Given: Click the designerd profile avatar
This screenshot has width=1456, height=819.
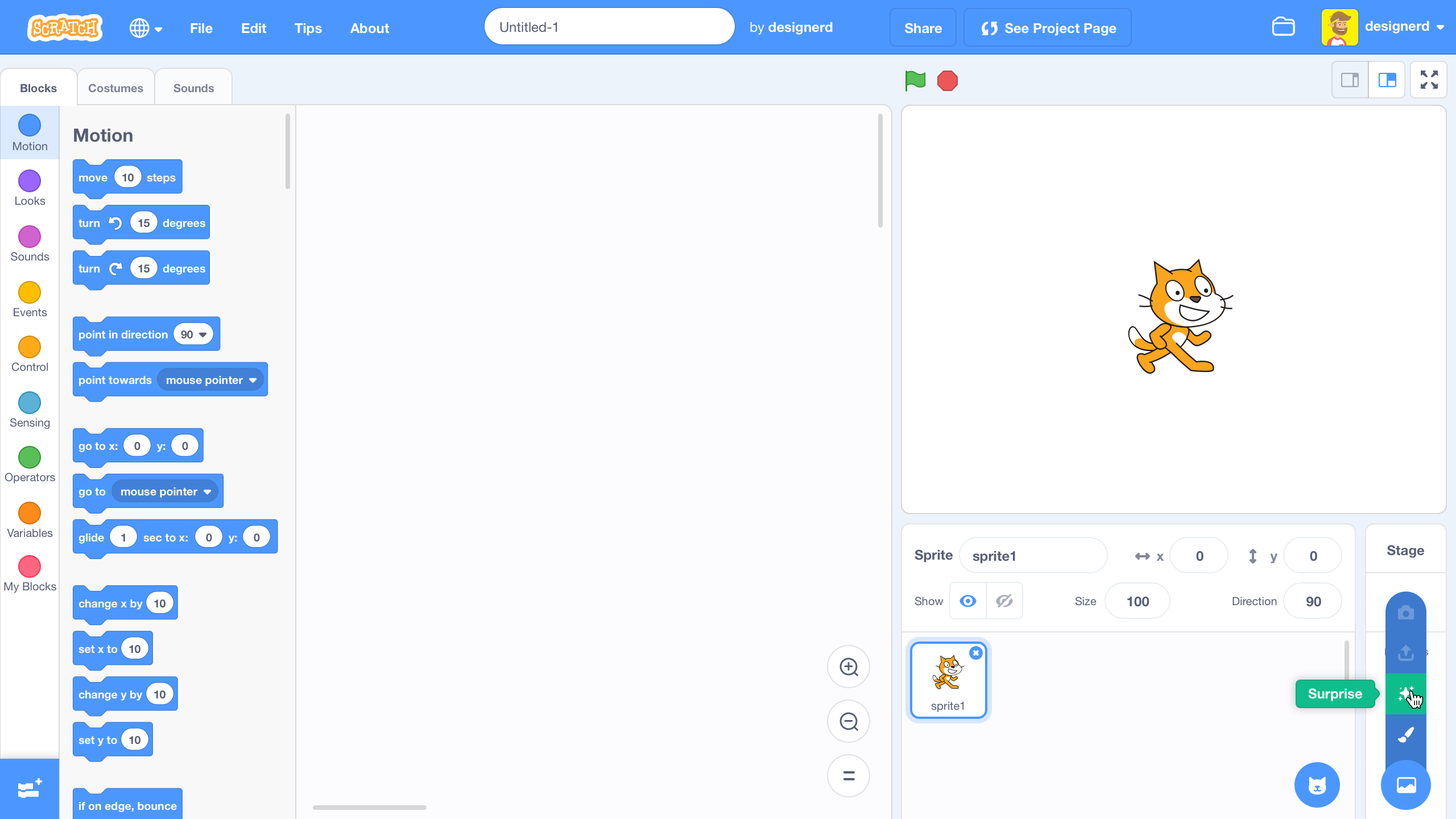Looking at the screenshot, I should pos(1340,27).
